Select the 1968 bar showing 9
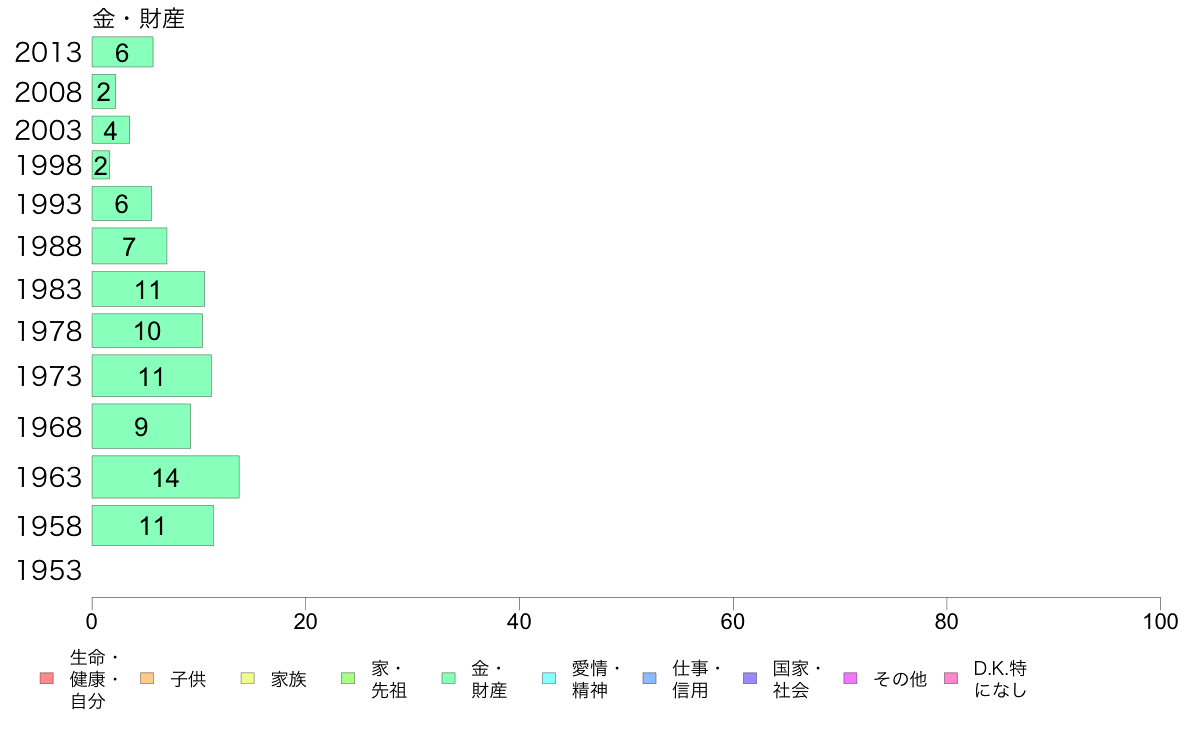Image resolution: width=1188 pixels, height=736 pixels. click(x=142, y=426)
